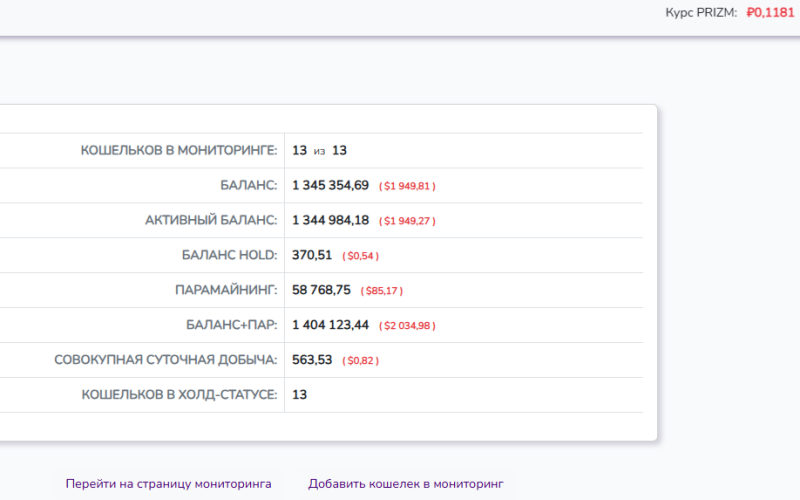Select the paramining value 58 768,75
The height and width of the screenshot is (500, 800).
321,291
